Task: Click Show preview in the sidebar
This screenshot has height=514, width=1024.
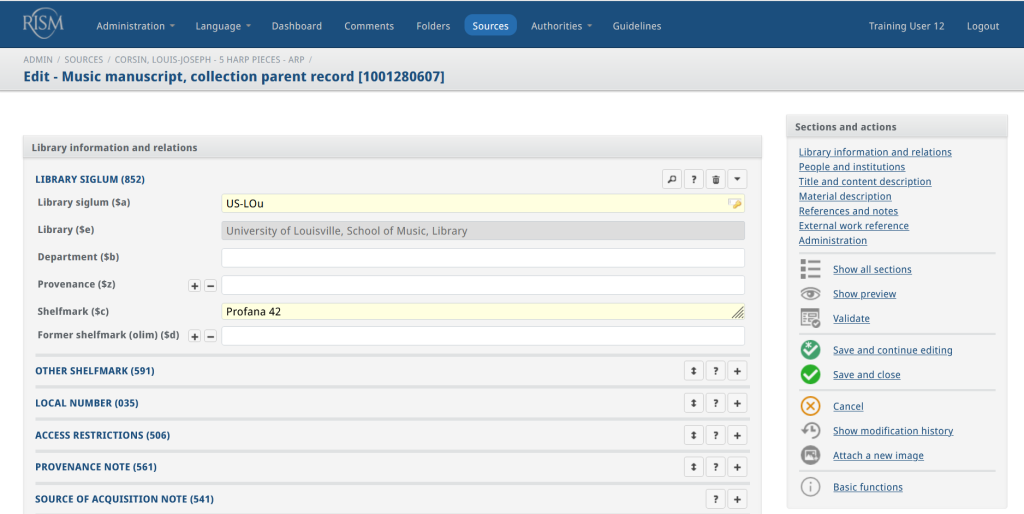Action: 864,295
